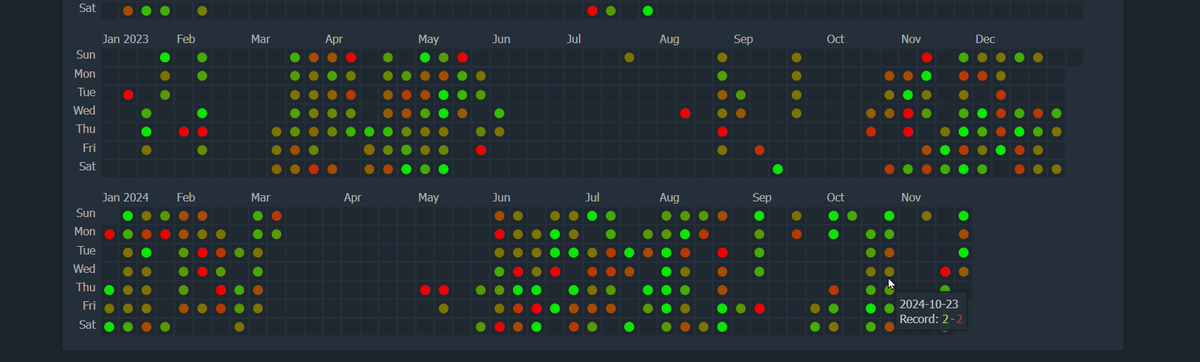Select the Friday dot in January 2023

coord(147,150)
